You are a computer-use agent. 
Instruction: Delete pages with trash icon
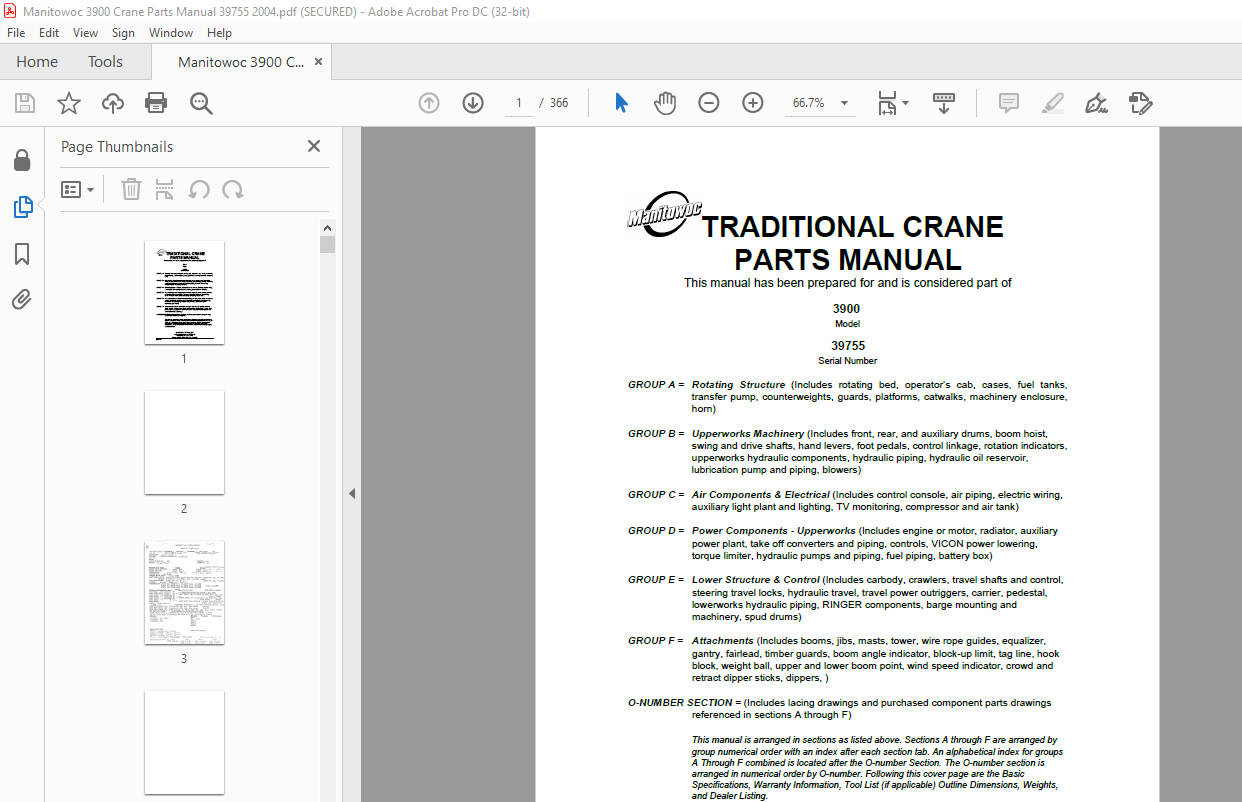point(131,189)
